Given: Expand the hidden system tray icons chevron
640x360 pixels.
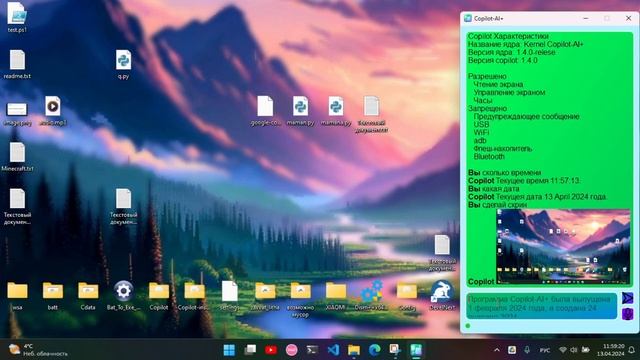Looking at the screenshot, I should (x=497, y=350).
